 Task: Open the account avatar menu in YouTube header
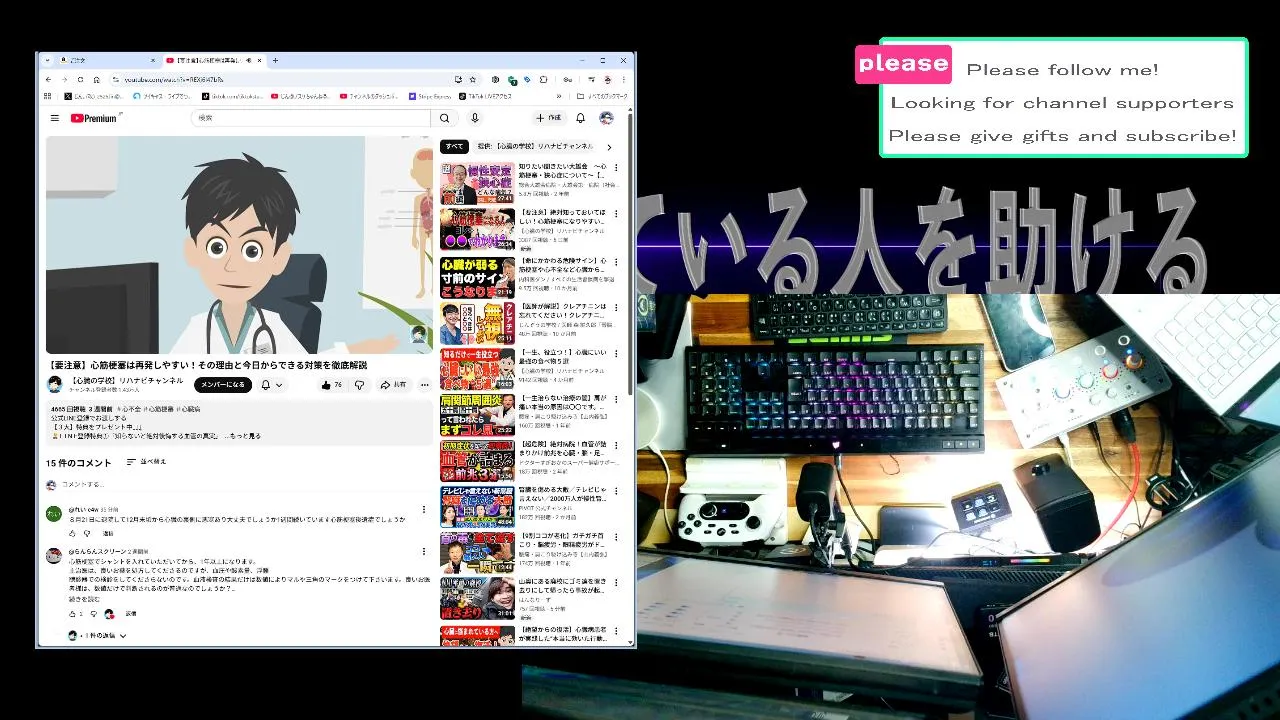point(606,118)
